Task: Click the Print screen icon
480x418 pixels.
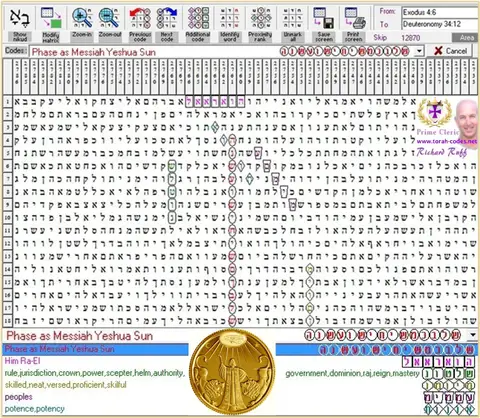Action: click(354, 18)
